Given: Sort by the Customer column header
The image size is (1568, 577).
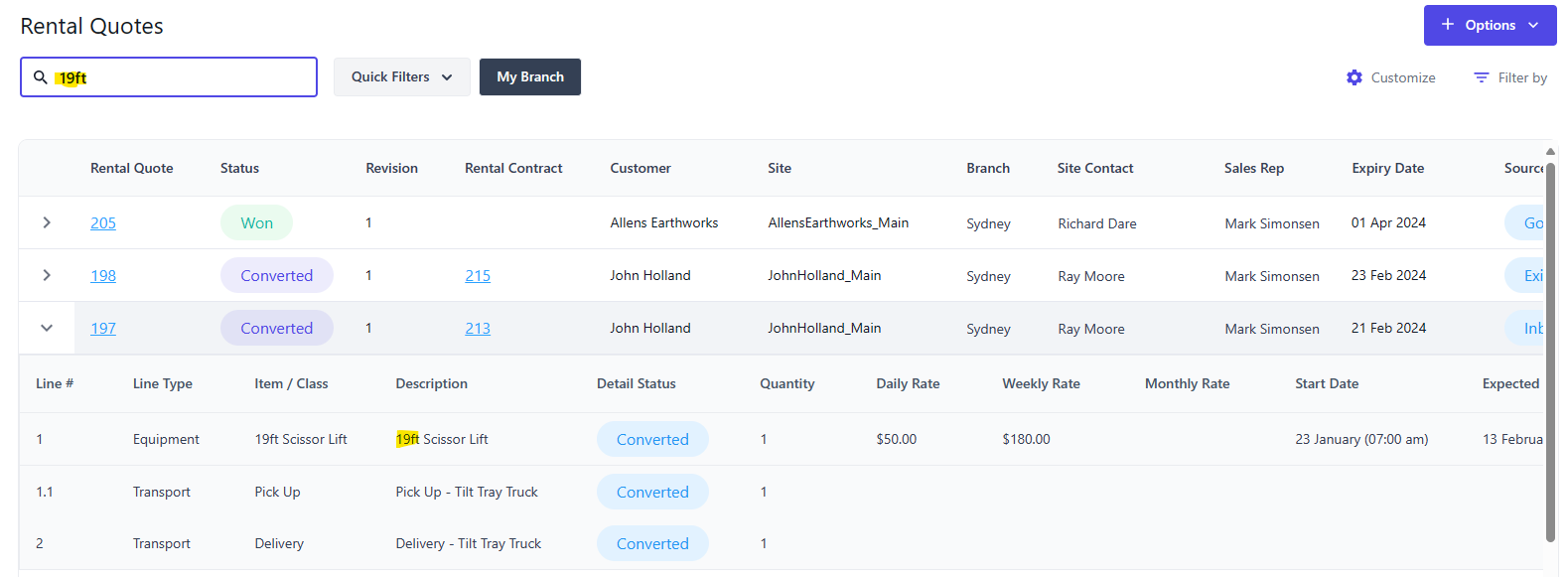Looking at the screenshot, I should click(641, 169).
